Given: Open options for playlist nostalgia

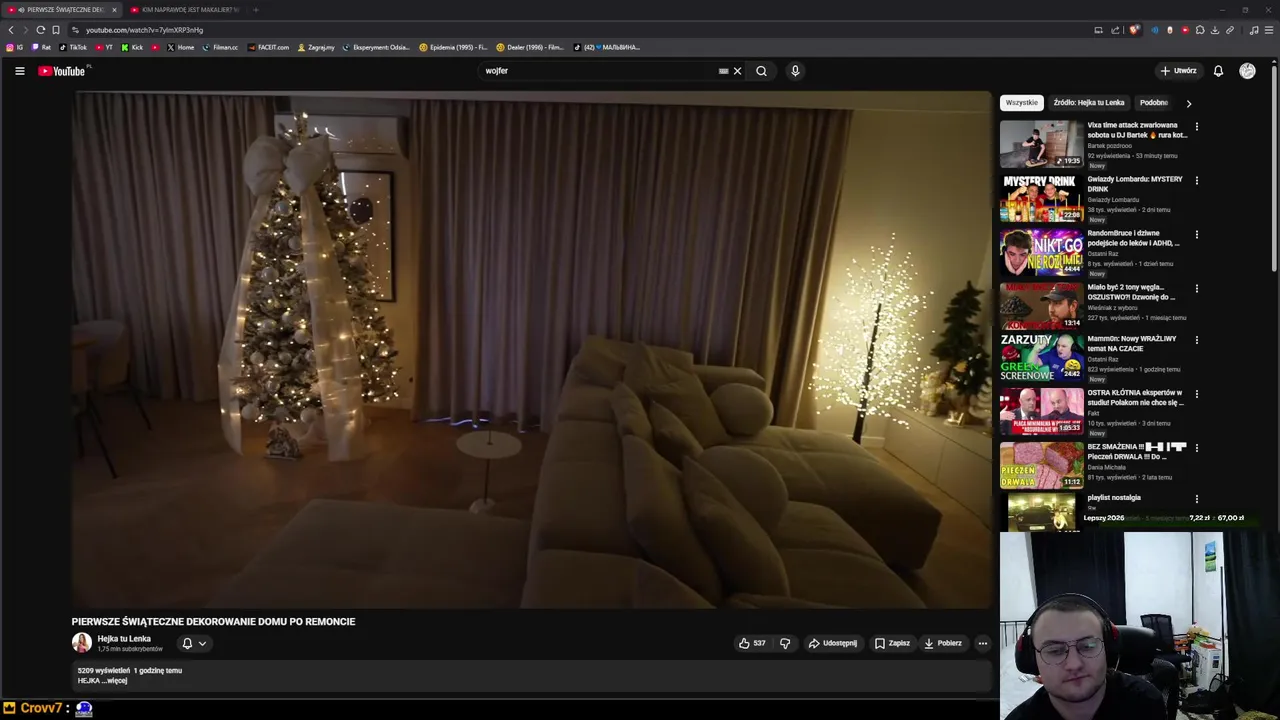Looking at the screenshot, I should coord(1196,499).
